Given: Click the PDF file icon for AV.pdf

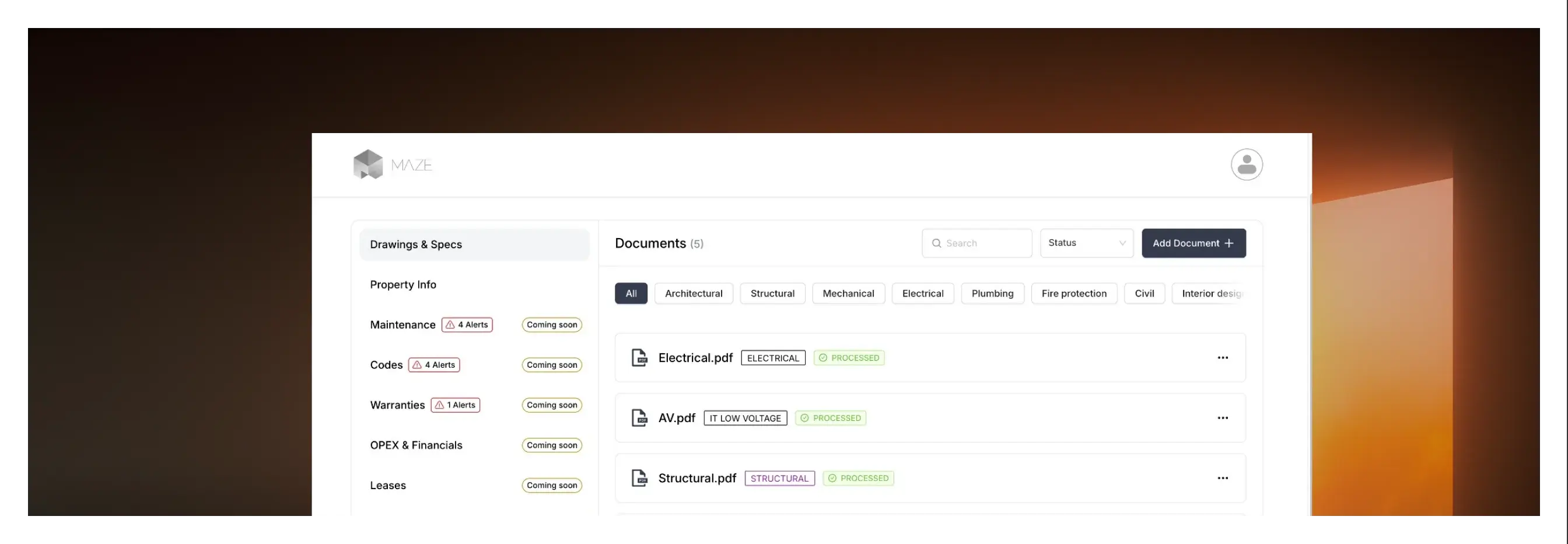Looking at the screenshot, I should (x=639, y=418).
